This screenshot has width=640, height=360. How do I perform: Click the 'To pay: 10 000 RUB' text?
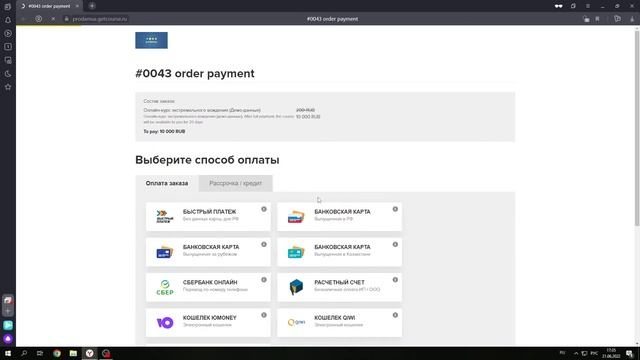click(x=164, y=131)
